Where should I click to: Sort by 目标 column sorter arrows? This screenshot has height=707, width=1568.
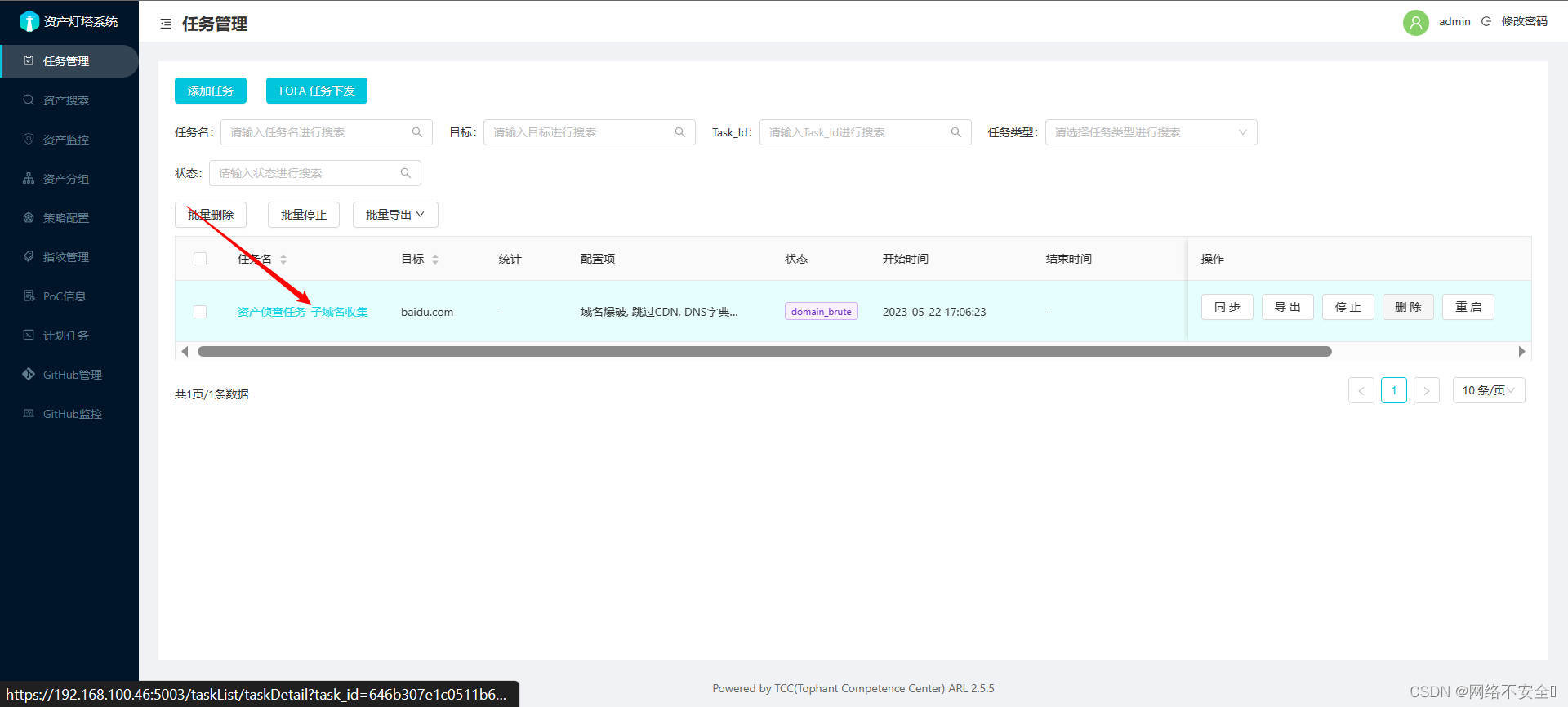435,259
